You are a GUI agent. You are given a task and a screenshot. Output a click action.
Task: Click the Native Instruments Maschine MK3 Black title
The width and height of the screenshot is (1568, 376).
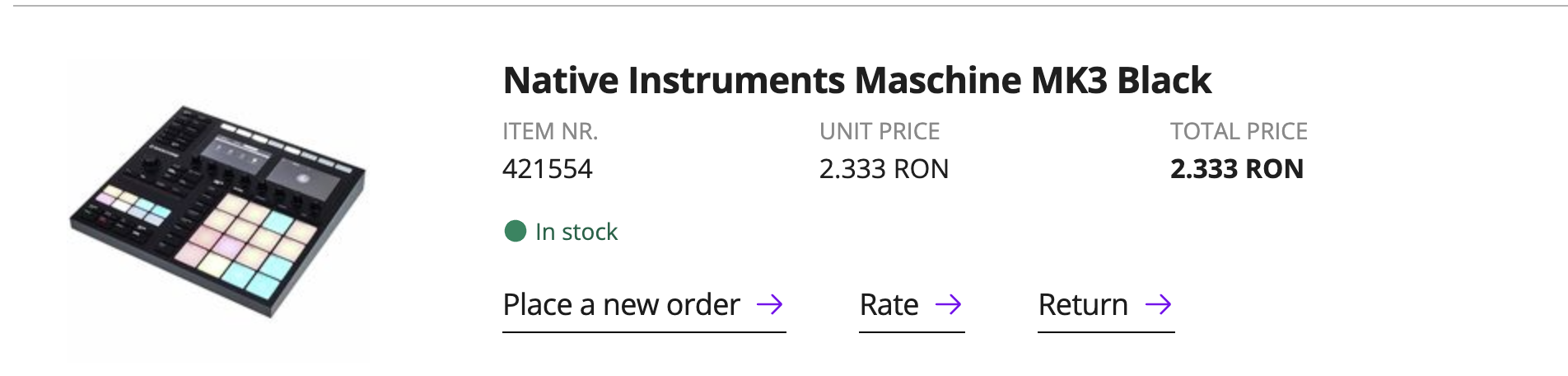(x=856, y=81)
